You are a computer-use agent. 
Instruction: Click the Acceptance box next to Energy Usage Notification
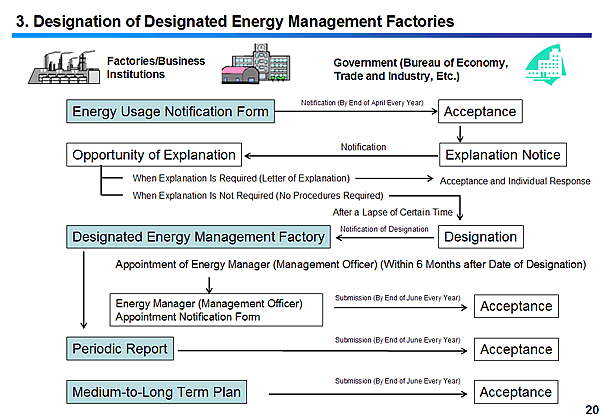[x=480, y=111]
